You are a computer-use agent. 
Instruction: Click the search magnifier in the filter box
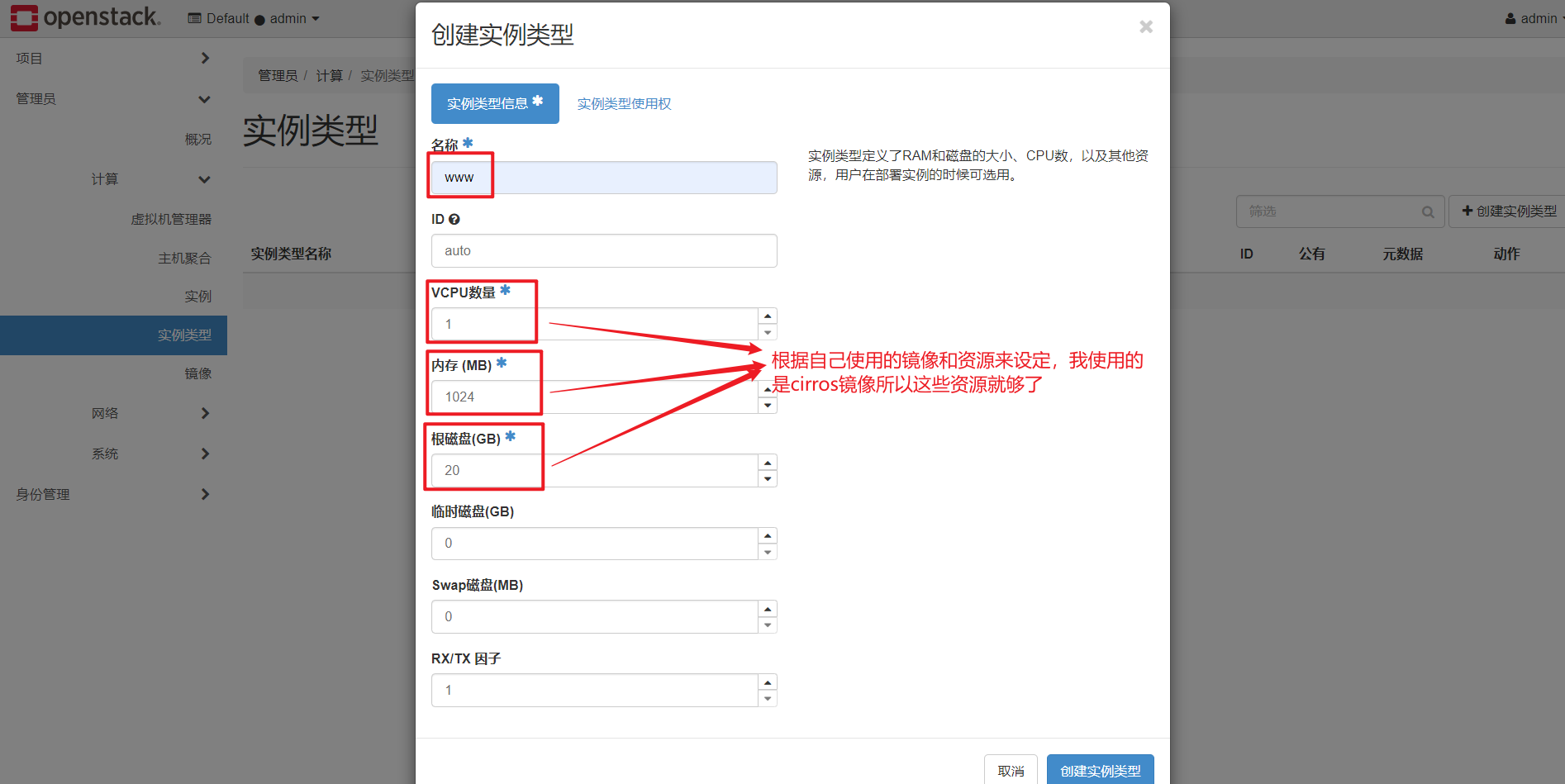[1429, 211]
